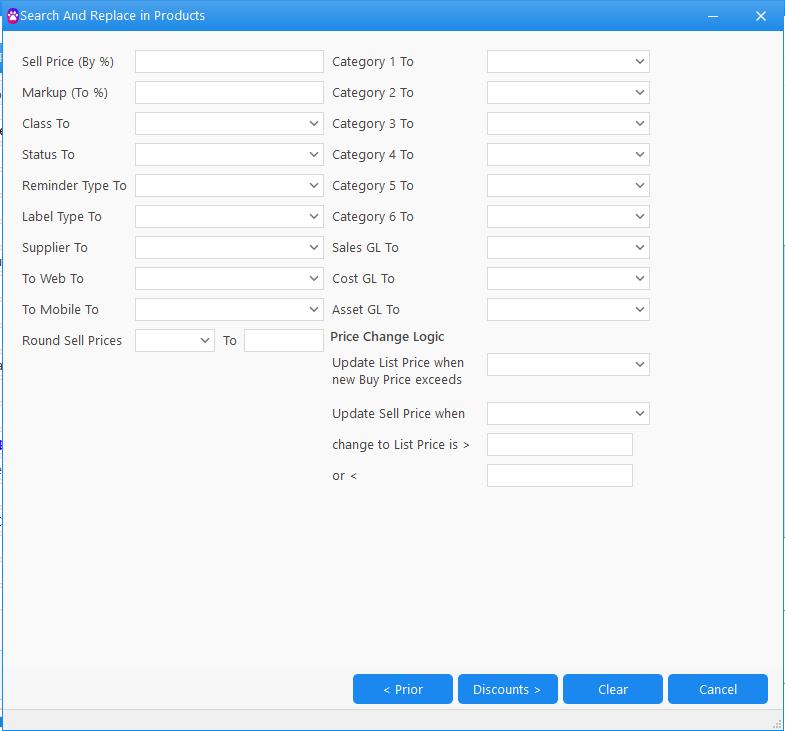Click the paw app icon in title bar
Viewport: 785px width, 731px height.
tap(13, 16)
